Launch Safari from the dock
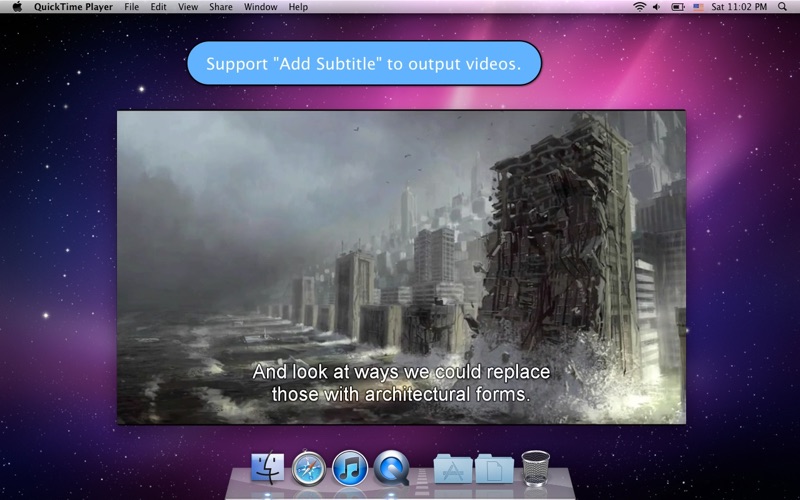 [308, 468]
